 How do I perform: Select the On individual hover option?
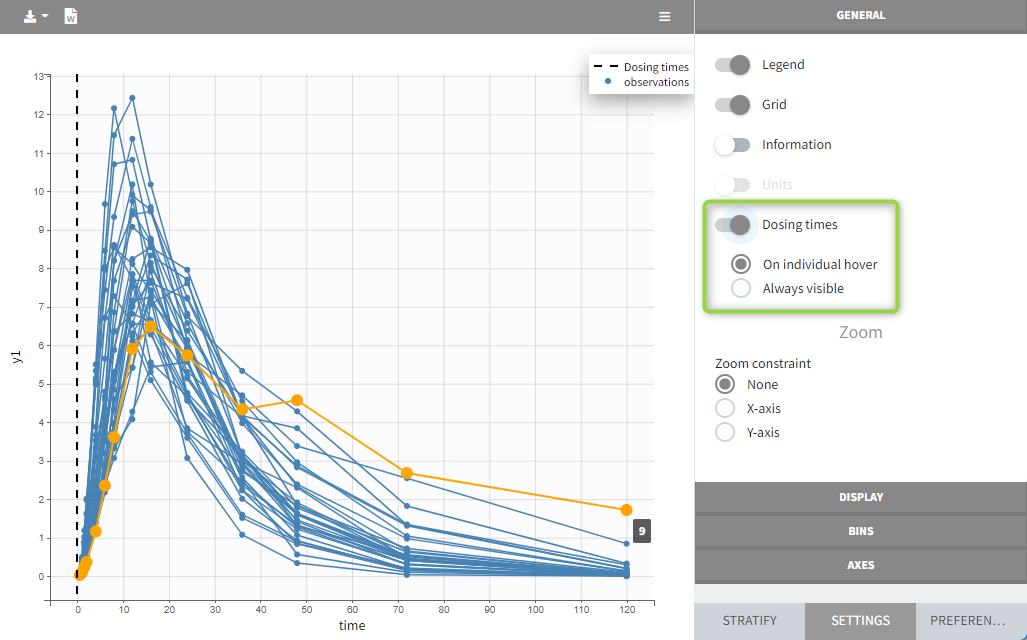click(x=741, y=265)
